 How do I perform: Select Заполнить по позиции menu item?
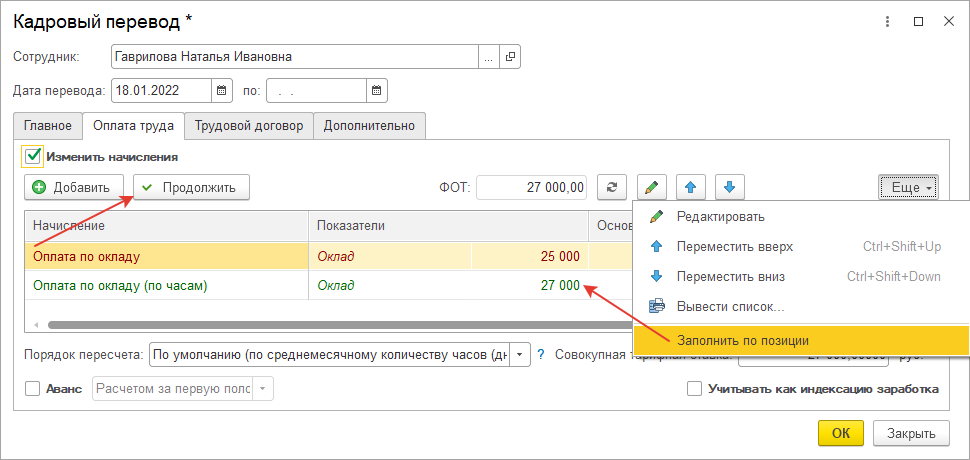(x=742, y=340)
